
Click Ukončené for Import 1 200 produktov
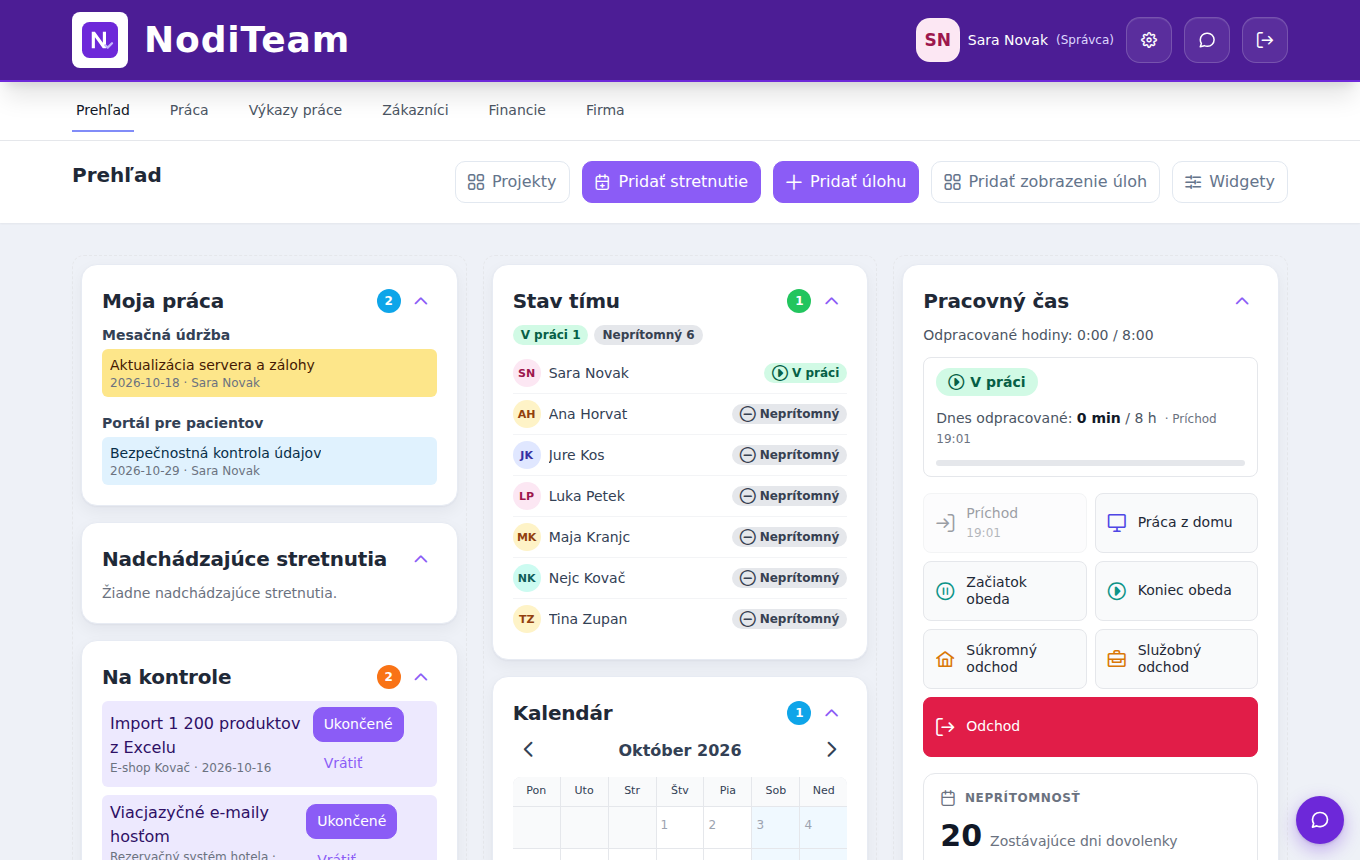[x=358, y=724]
